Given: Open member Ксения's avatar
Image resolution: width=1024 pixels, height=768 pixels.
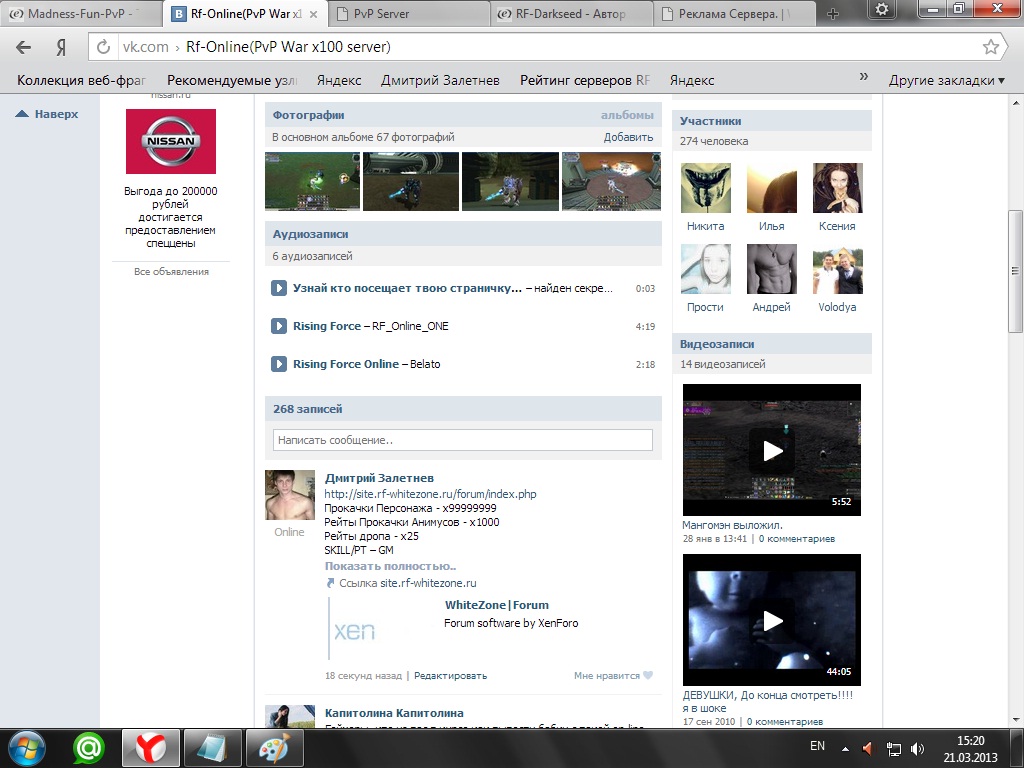Looking at the screenshot, I should click(837, 188).
